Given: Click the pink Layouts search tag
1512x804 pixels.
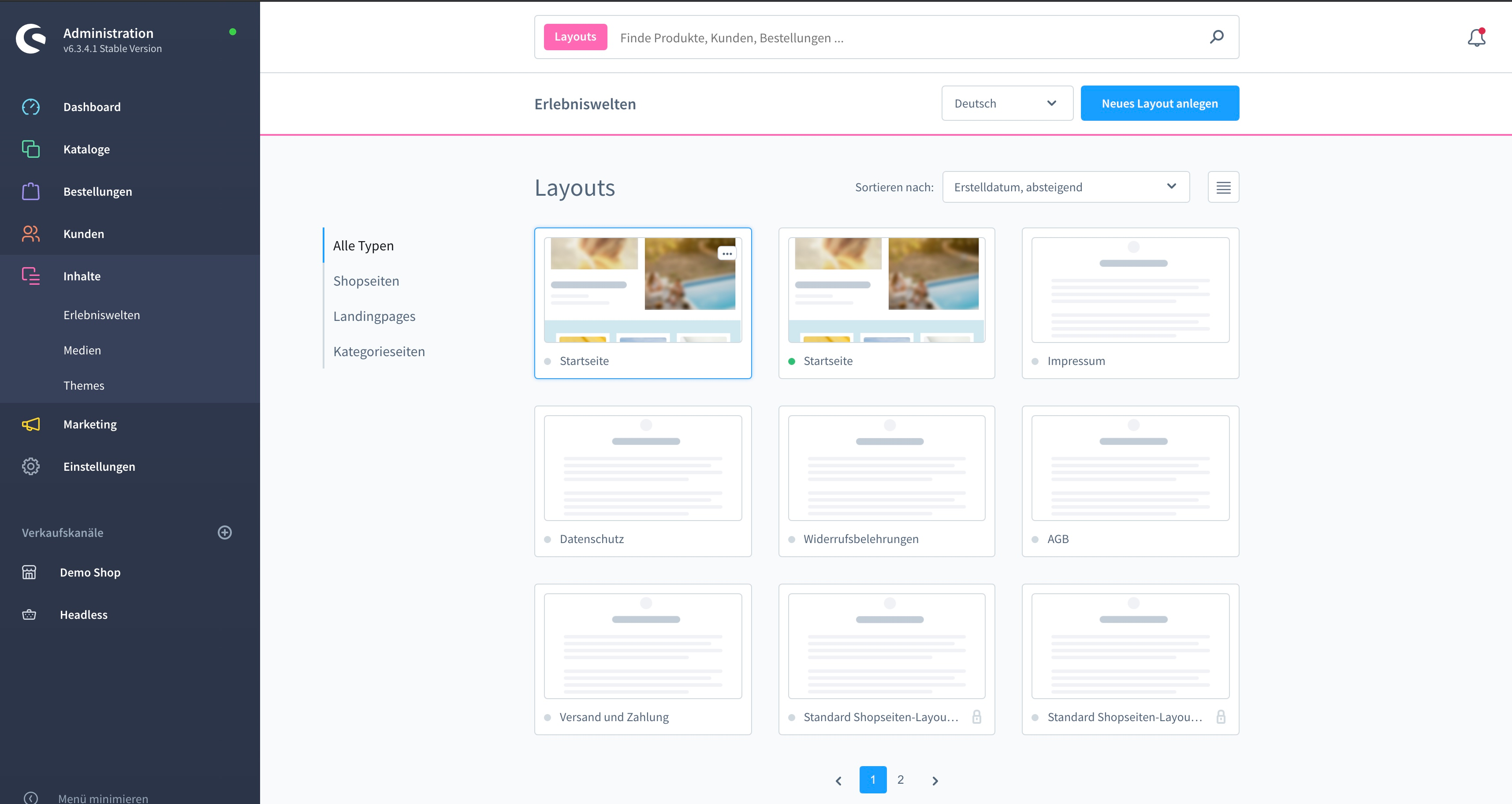Looking at the screenshot, I should click(x=575, y=37).
